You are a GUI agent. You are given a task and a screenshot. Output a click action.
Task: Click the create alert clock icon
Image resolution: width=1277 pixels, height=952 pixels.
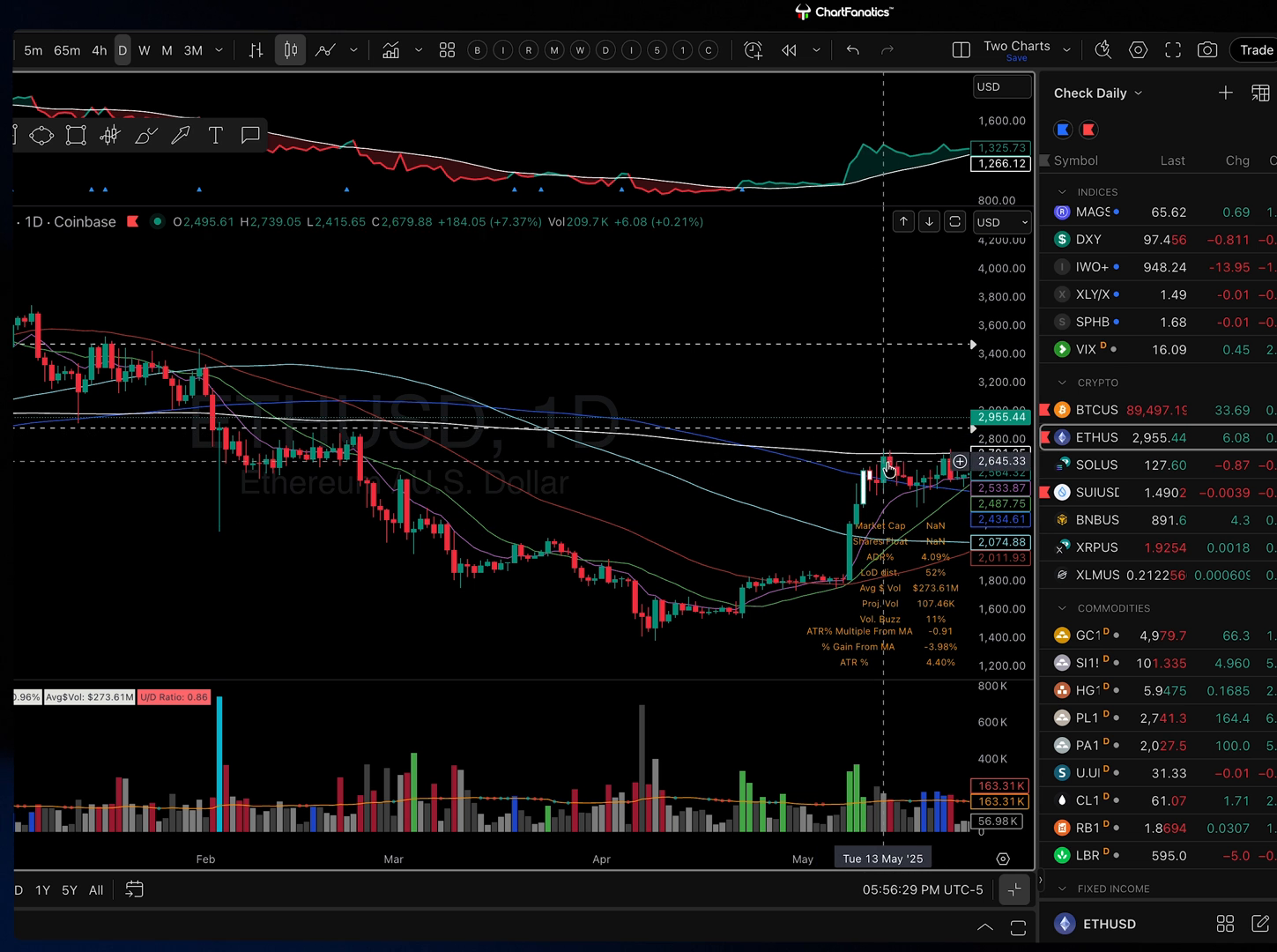click(753, 50)
